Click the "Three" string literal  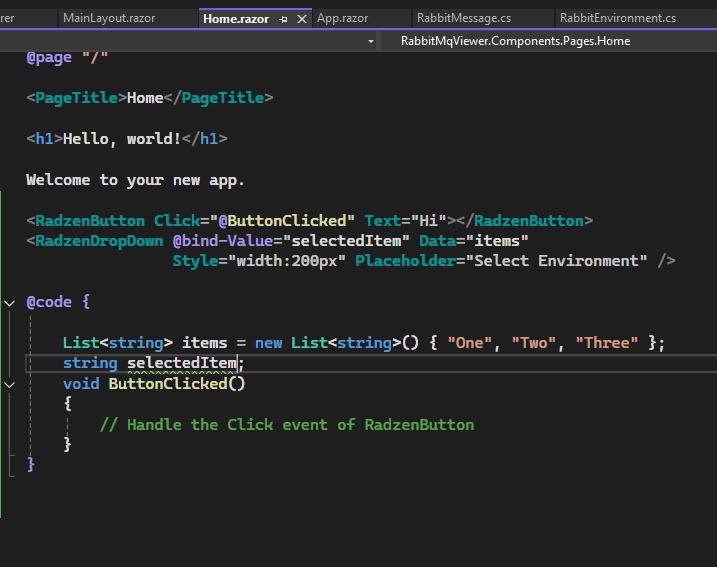pos(607,343)
